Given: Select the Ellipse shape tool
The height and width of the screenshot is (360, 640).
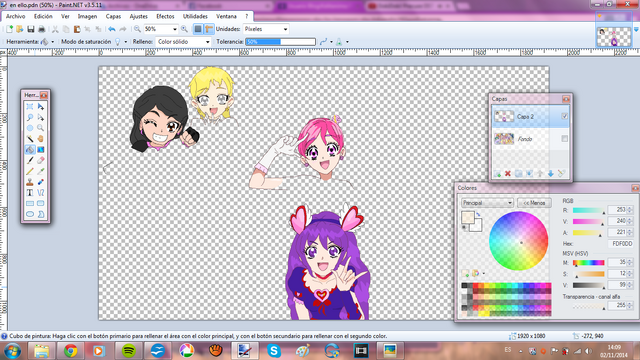Looking at the screenshot, I should (30, 214).
